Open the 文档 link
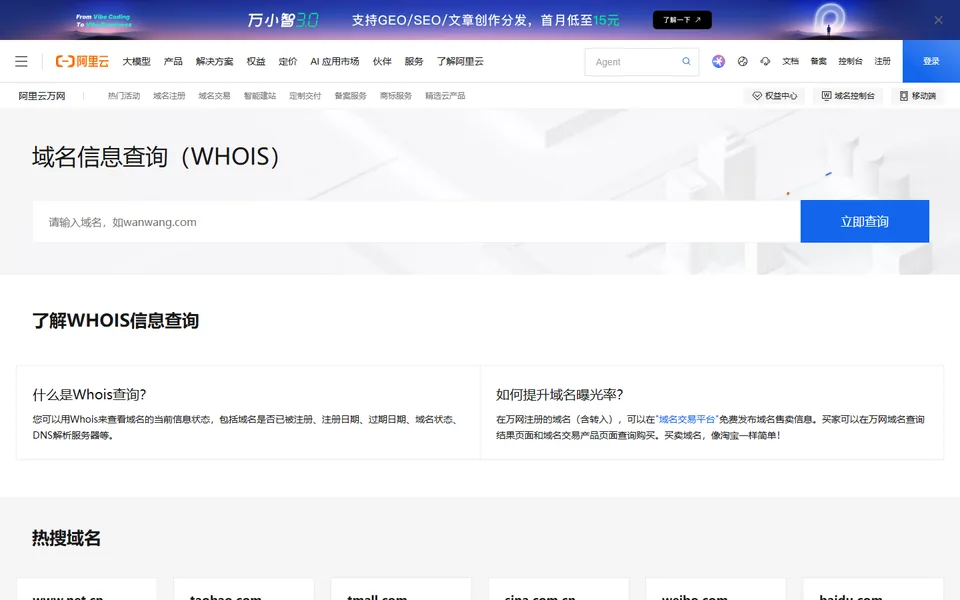 [x=790, y=61]
